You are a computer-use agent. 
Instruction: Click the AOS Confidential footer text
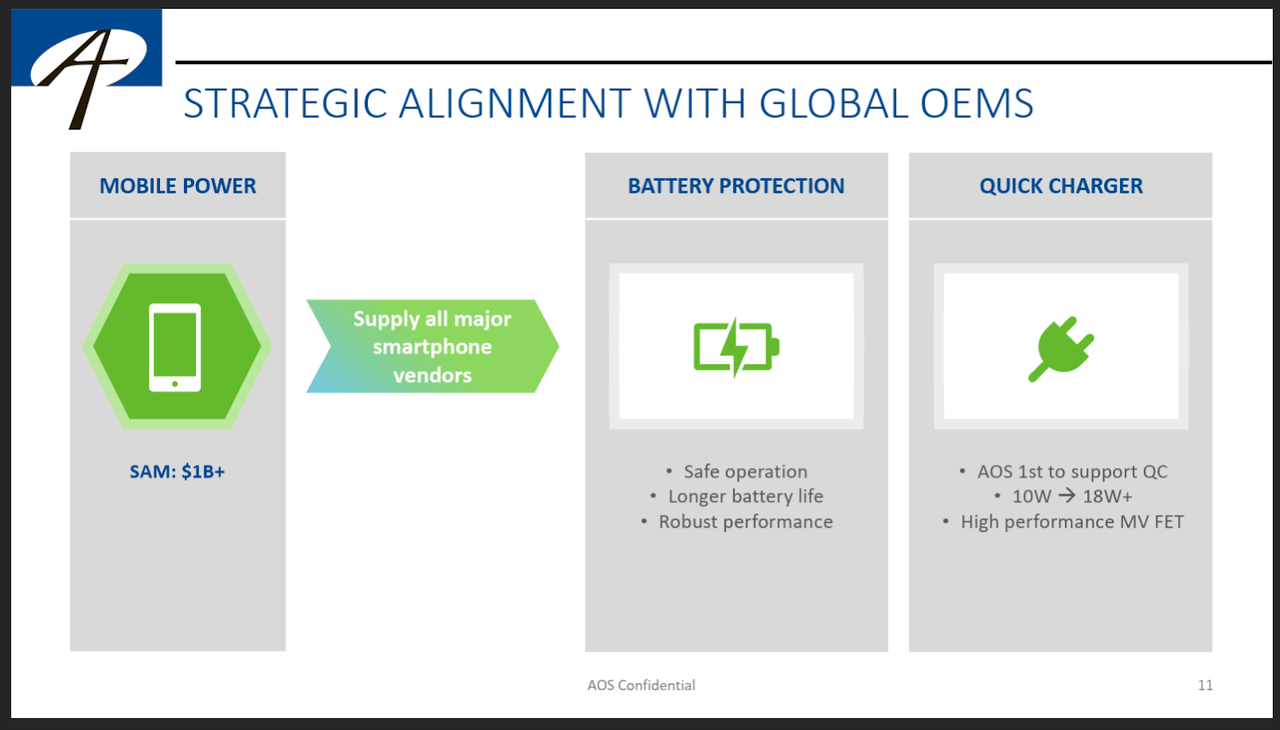(x=640, y=685)
